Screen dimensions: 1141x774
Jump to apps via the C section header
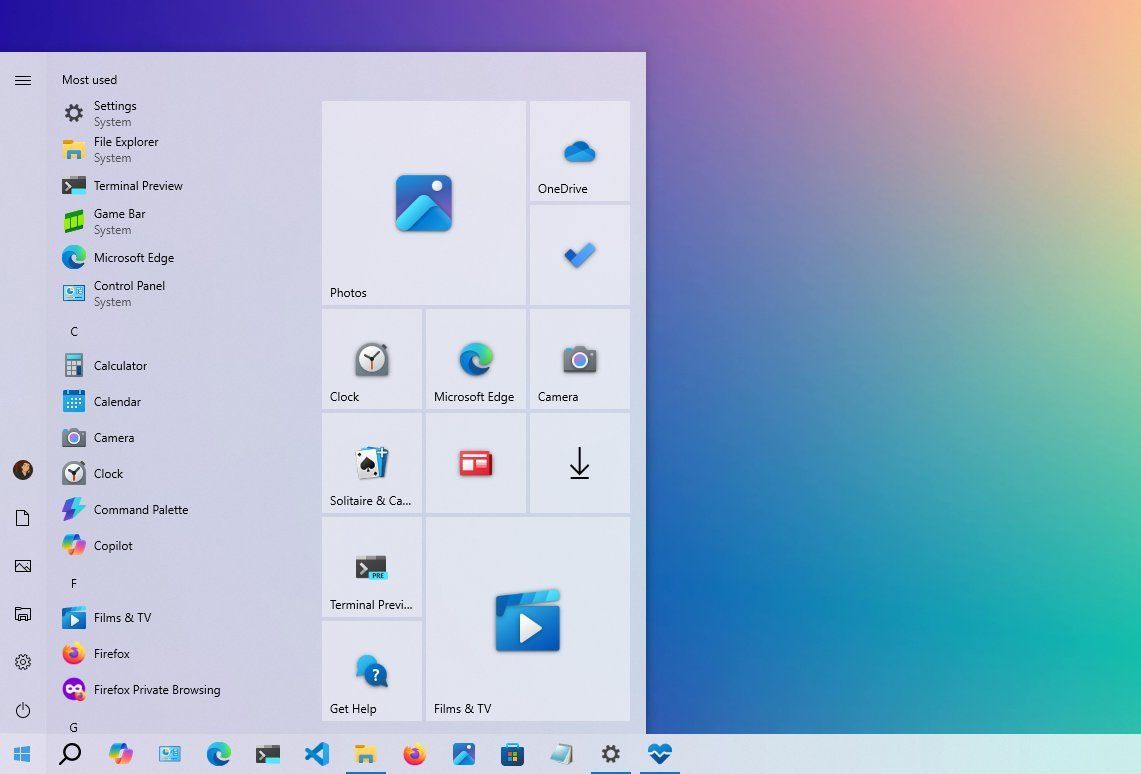(x=73, y=331)
